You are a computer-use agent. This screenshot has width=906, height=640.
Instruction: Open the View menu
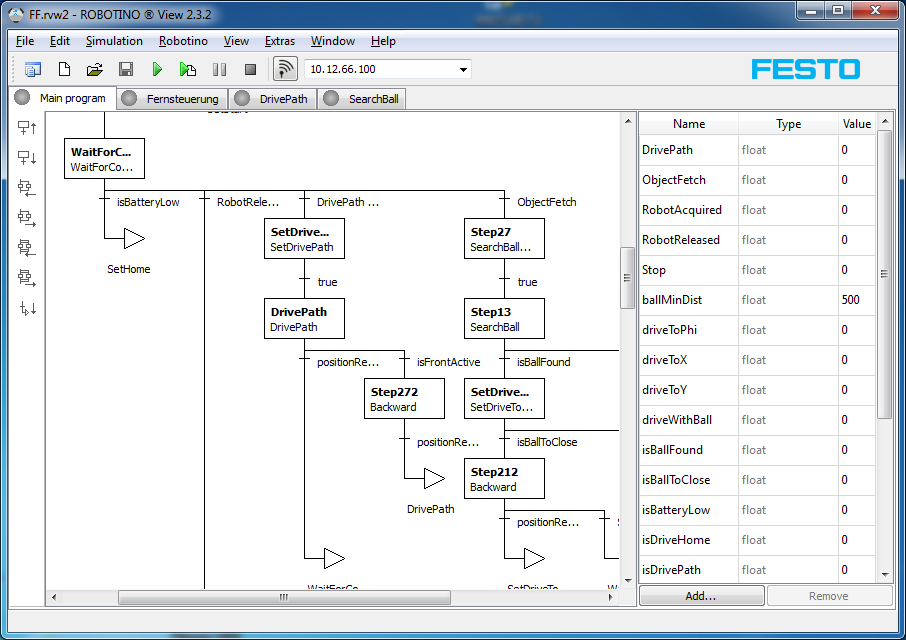236,41
